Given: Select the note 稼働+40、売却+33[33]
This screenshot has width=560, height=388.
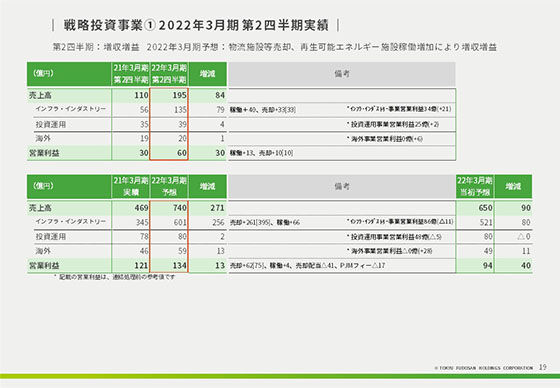Looking at the screenshot, I should point(263,110).
